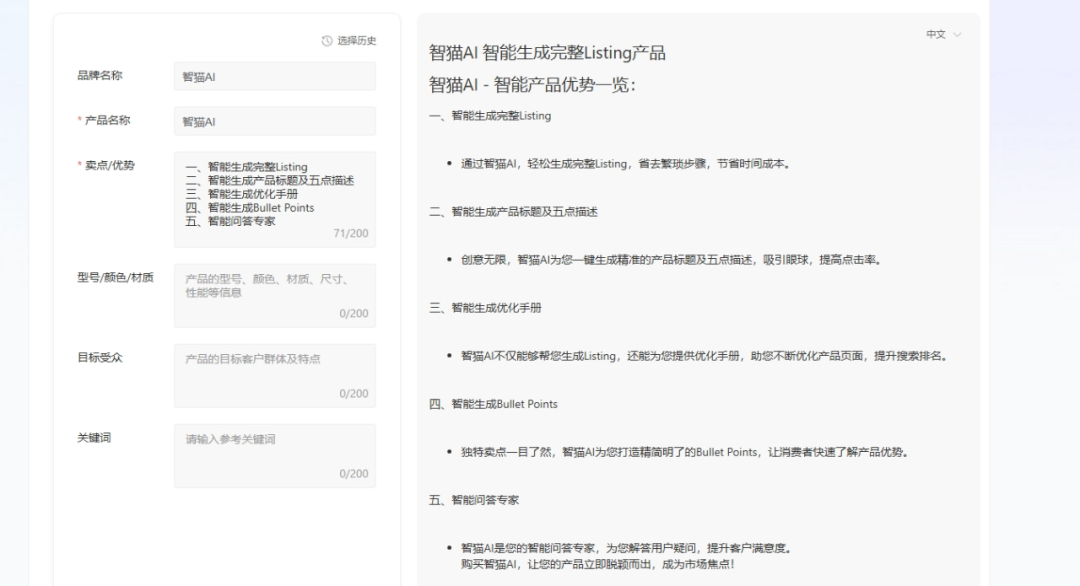
Task: Select the 智能问答专家 section title
Action: [475, 499]
